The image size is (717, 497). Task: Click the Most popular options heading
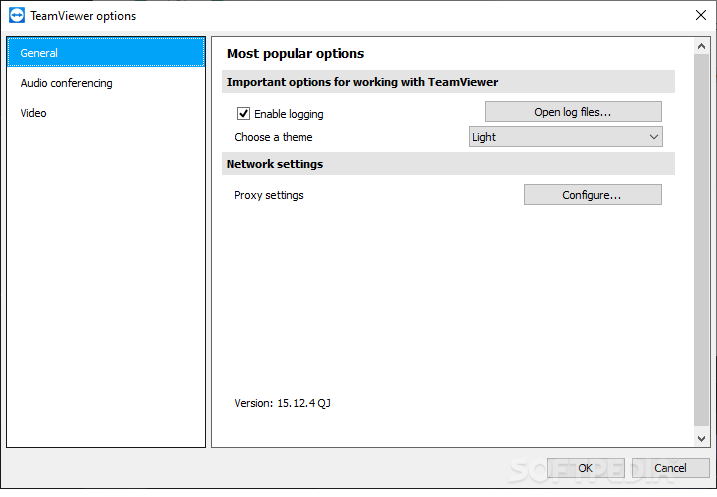[295, 53]
